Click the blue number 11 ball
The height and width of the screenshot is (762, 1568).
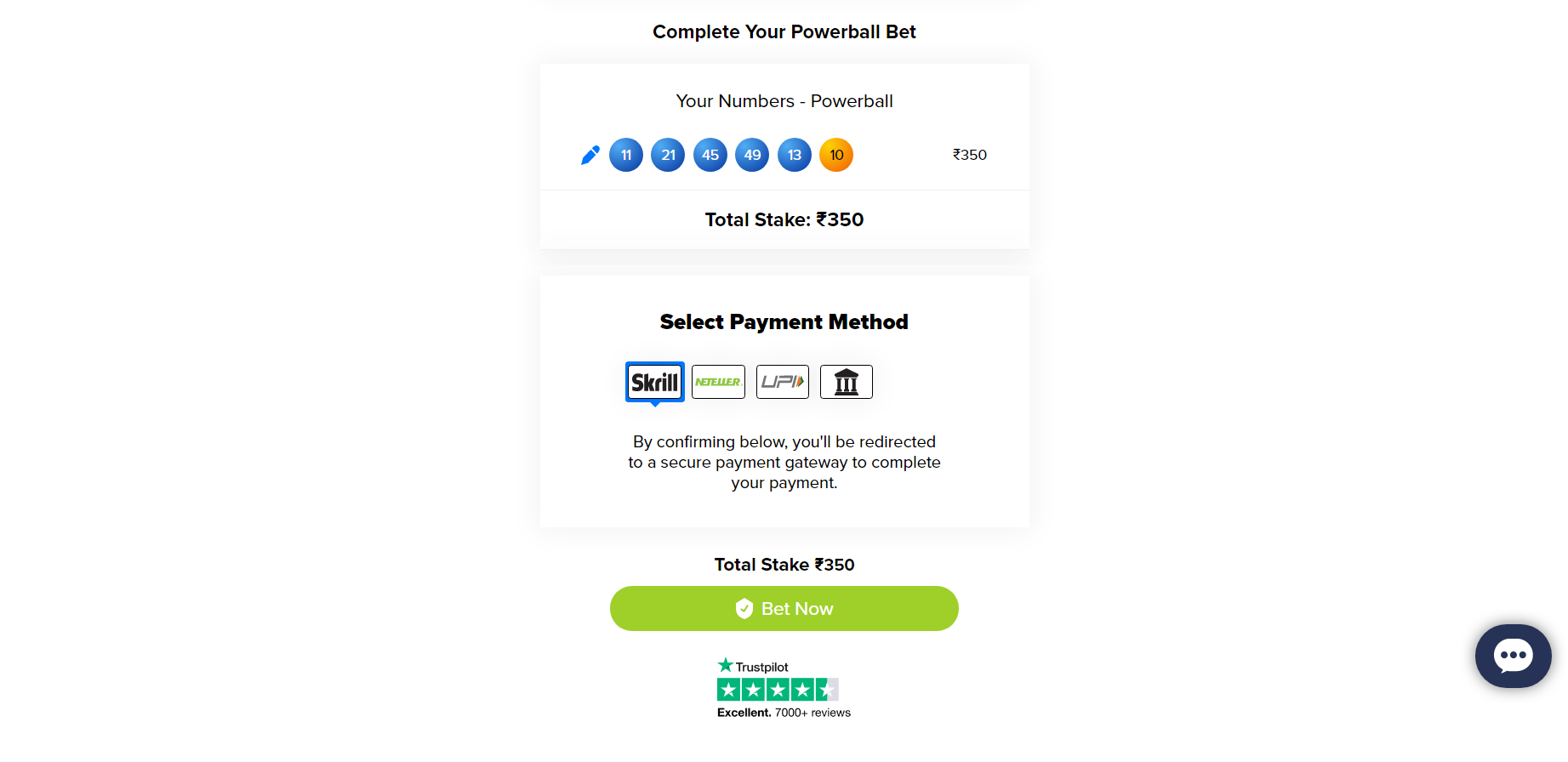(x=626, y=155)
